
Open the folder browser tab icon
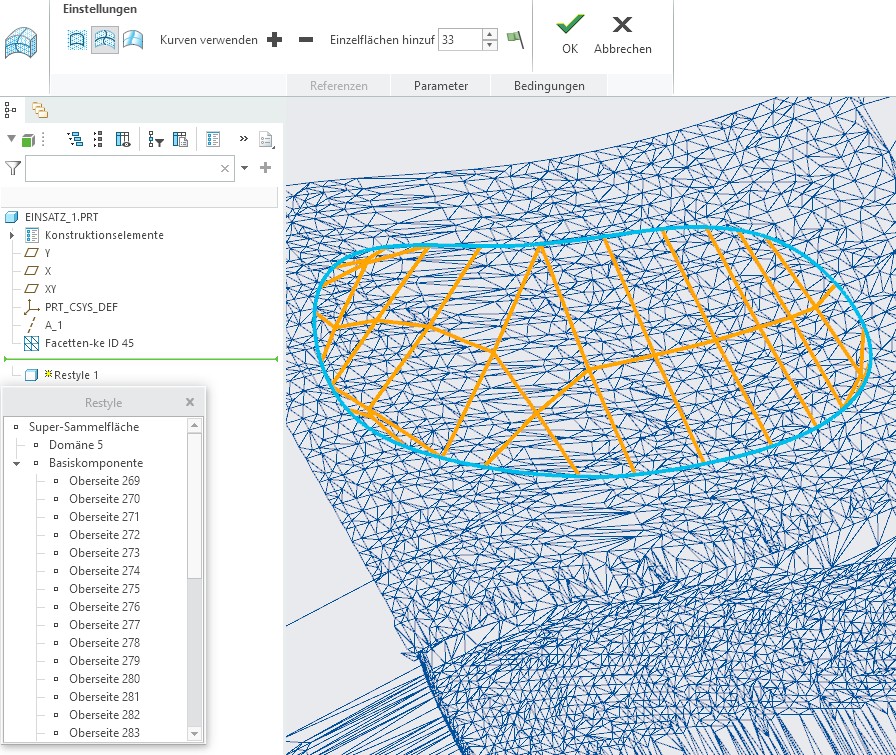pyautogui.click(x=40, y=110)
